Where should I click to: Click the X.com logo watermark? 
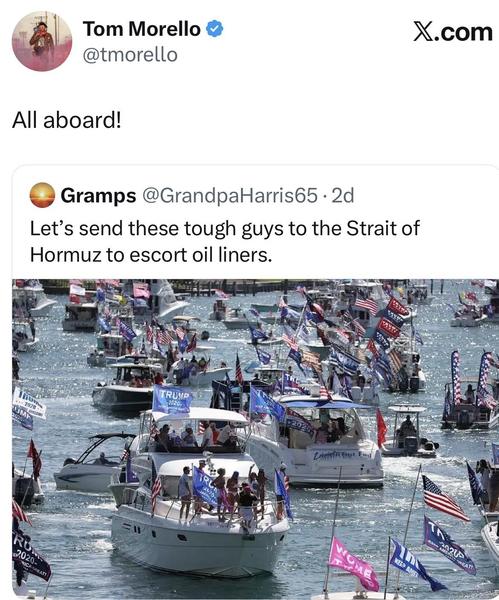(x=453, y=32)
